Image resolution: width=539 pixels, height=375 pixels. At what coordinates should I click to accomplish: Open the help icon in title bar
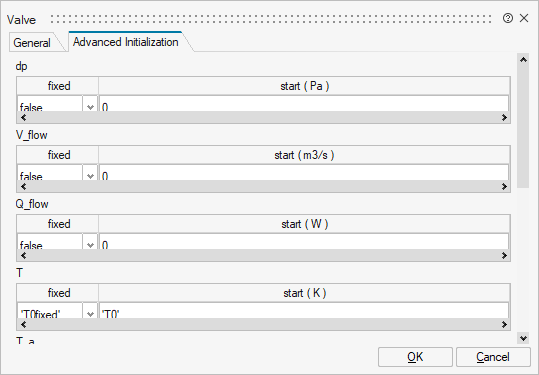coord(508,18)
